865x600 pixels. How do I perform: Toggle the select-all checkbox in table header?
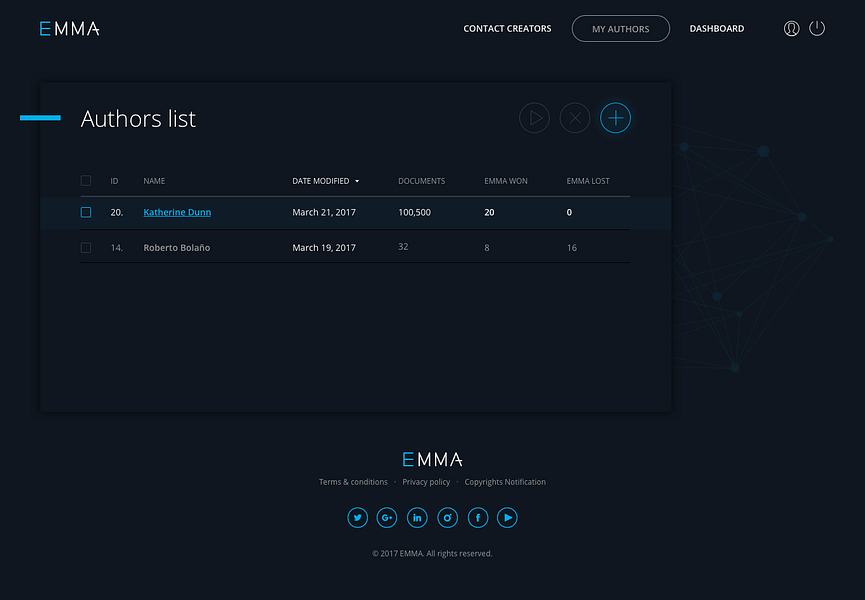click(85, 180)
